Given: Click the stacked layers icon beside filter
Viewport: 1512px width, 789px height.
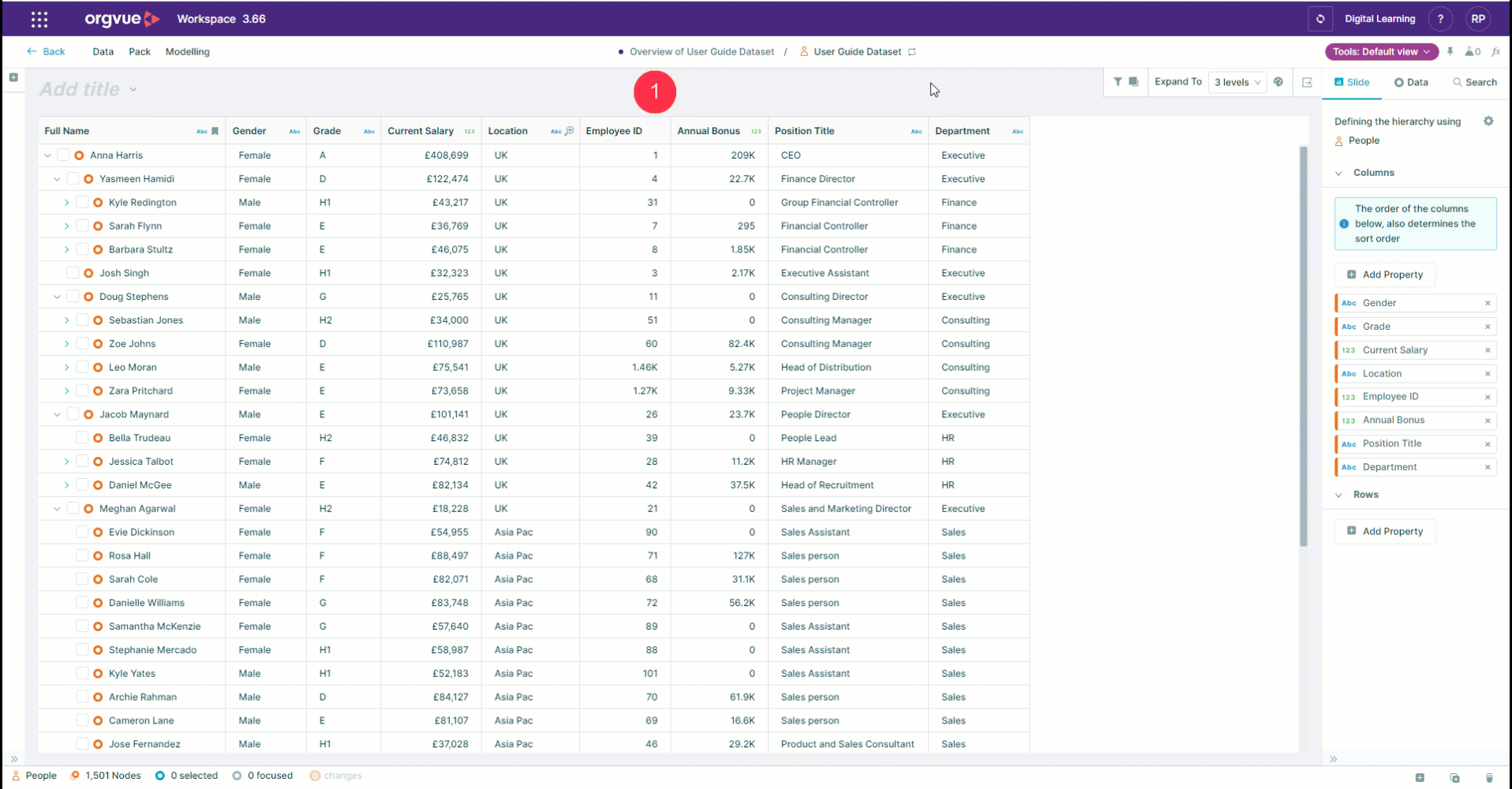Looking at the screenshot, I should click(1133, 81).
